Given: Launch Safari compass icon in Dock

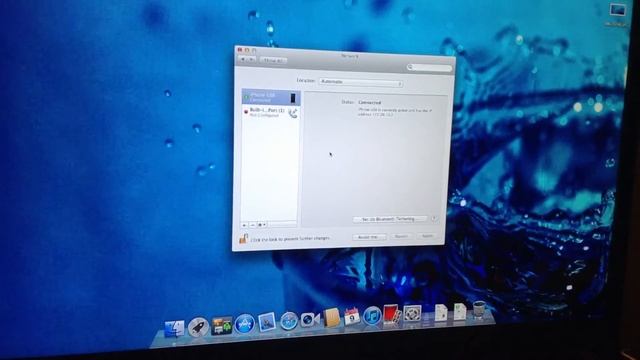Looking at the screenshot, I should click(x=289, y=321).
